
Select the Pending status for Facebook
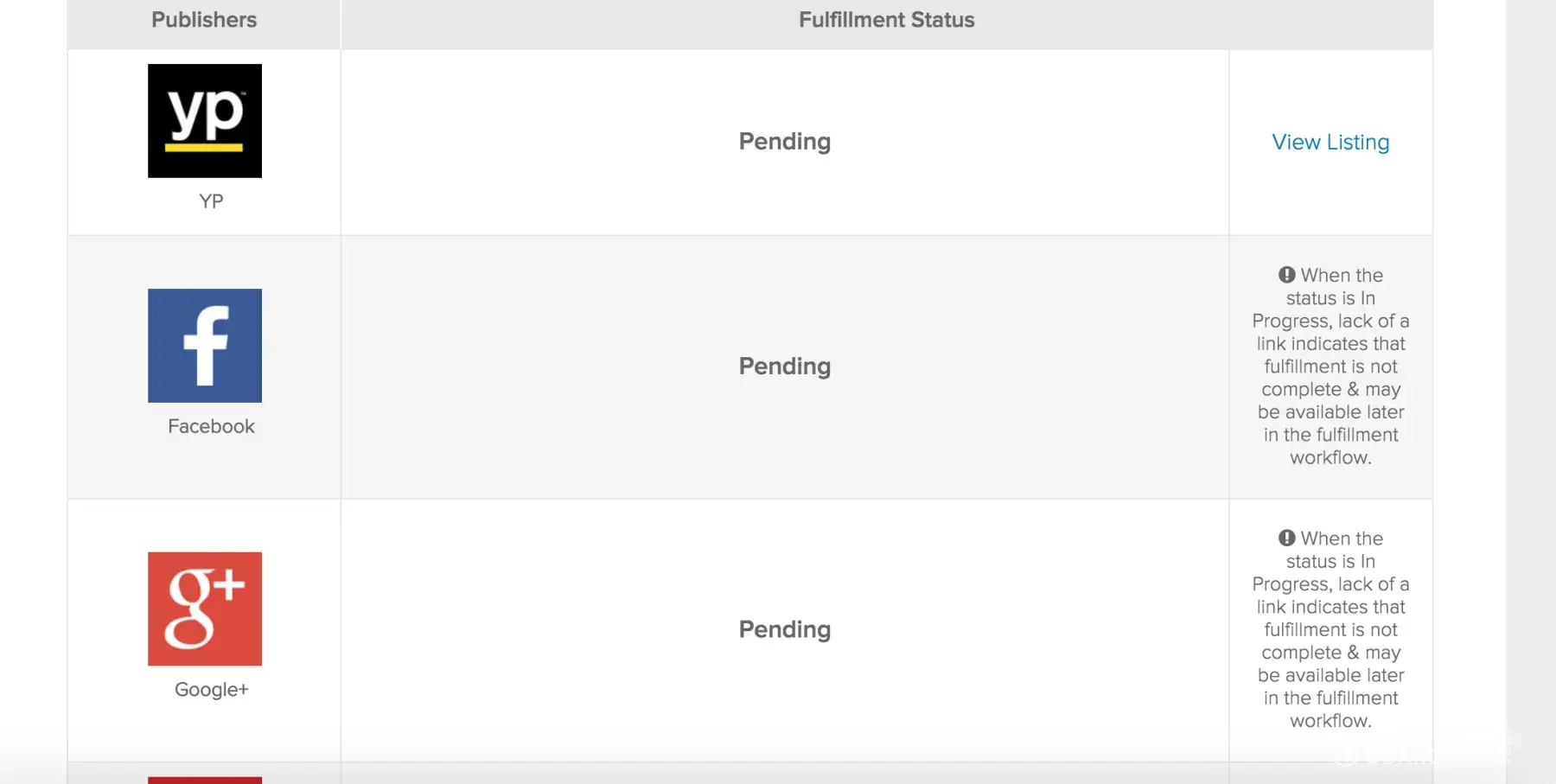(784, 367)
